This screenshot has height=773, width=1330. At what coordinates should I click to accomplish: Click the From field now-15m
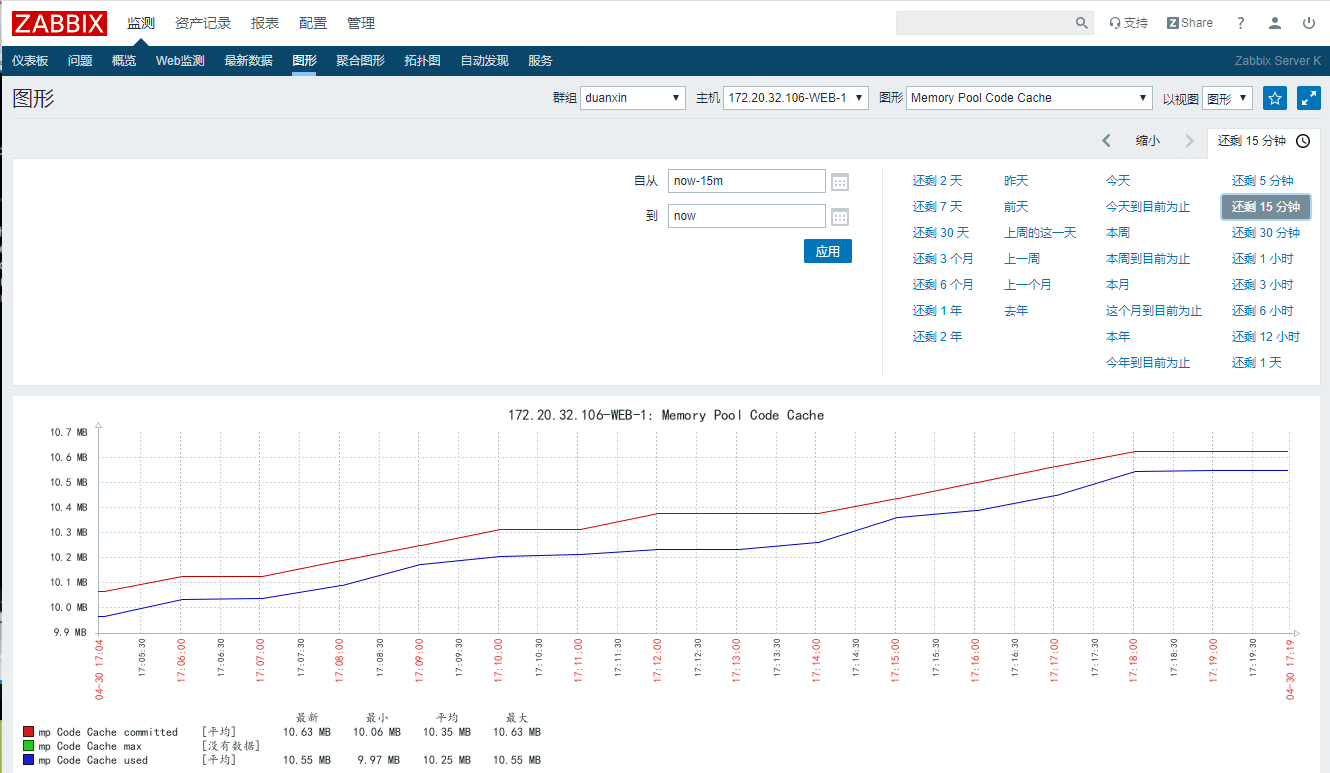pos(747,181)
